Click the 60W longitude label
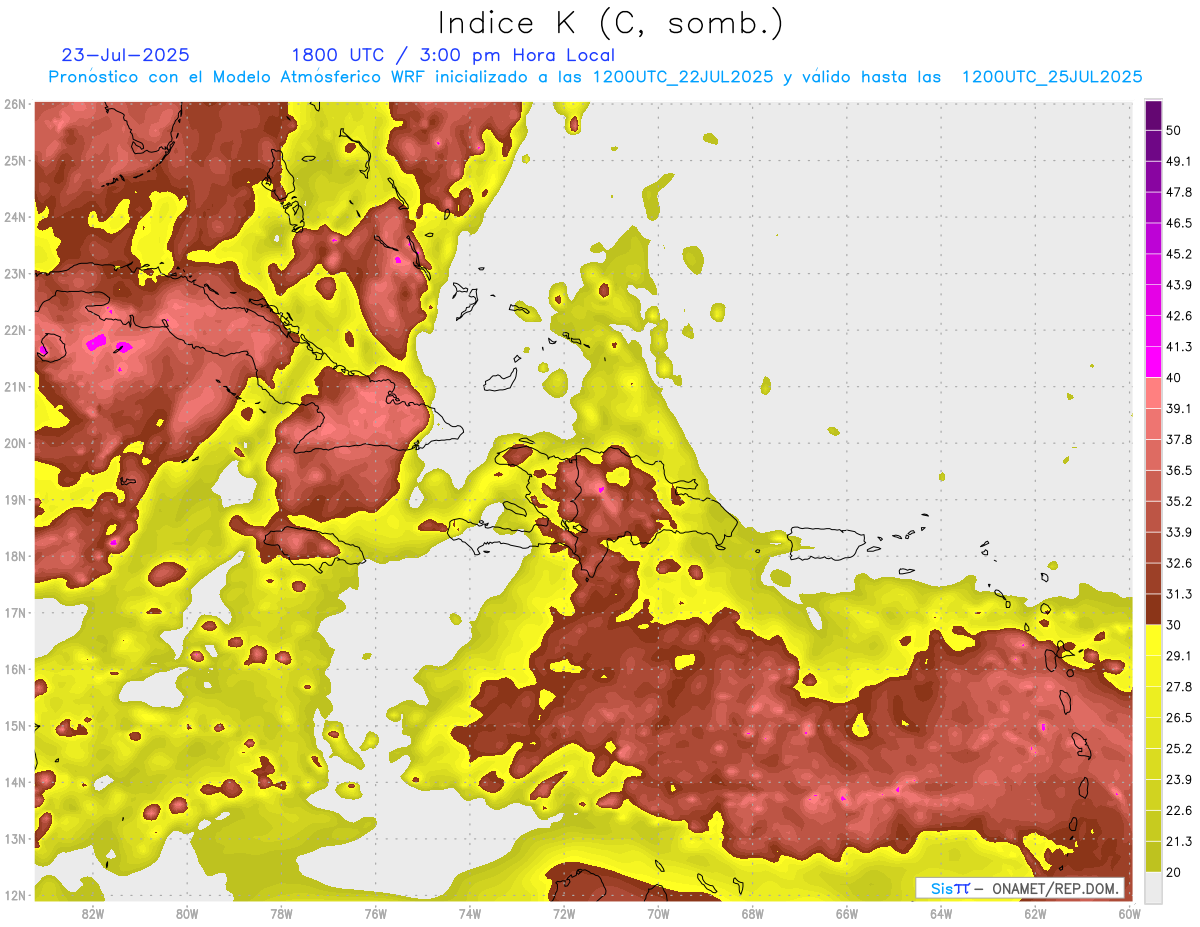The image size is (1200, 927). [x=1129, y=914]
